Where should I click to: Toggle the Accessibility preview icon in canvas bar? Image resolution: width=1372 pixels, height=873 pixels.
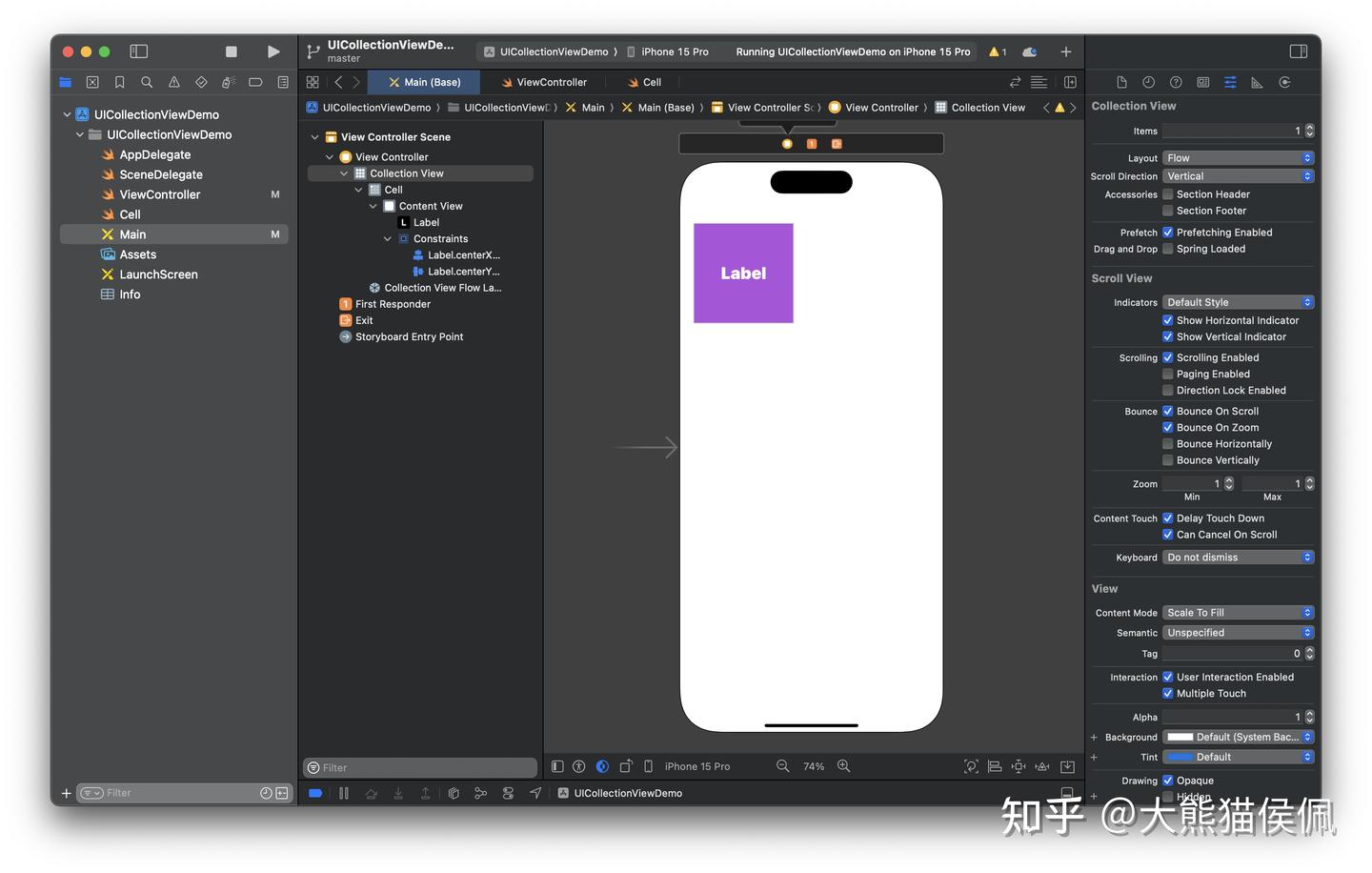pos(579,766)
